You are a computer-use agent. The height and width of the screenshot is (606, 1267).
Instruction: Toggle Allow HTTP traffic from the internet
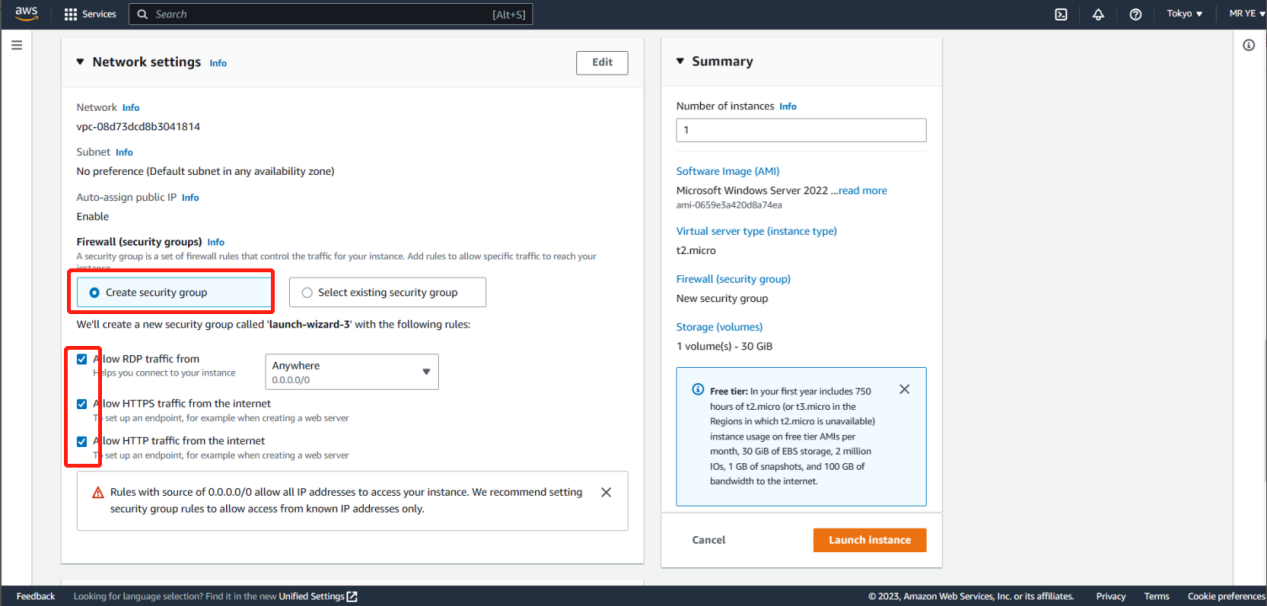coord(82,441)
